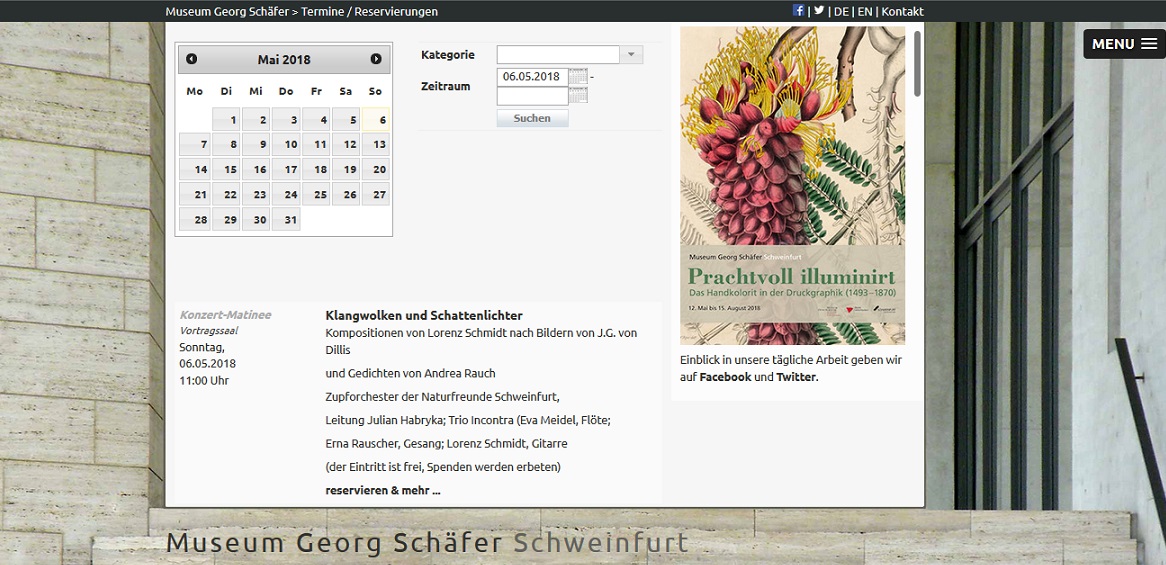This screenshot has height=565, width=1166.
Task: Select May 23 in calendar
Action: pyautogui.click(x=256, y=194)
